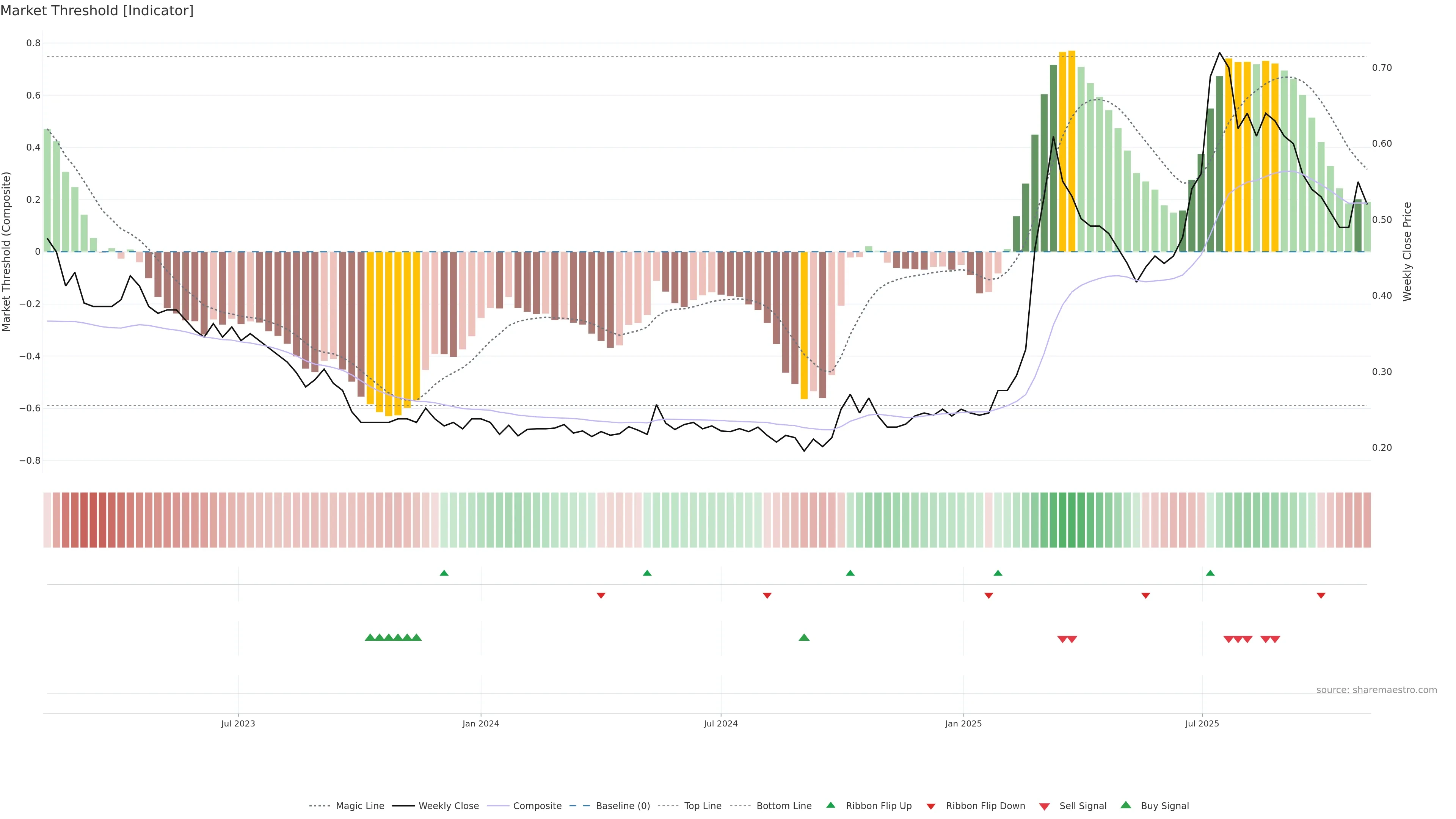Click the single buy signal near Sep 2024
The image size is (1456, 819).
click(804, 637)
